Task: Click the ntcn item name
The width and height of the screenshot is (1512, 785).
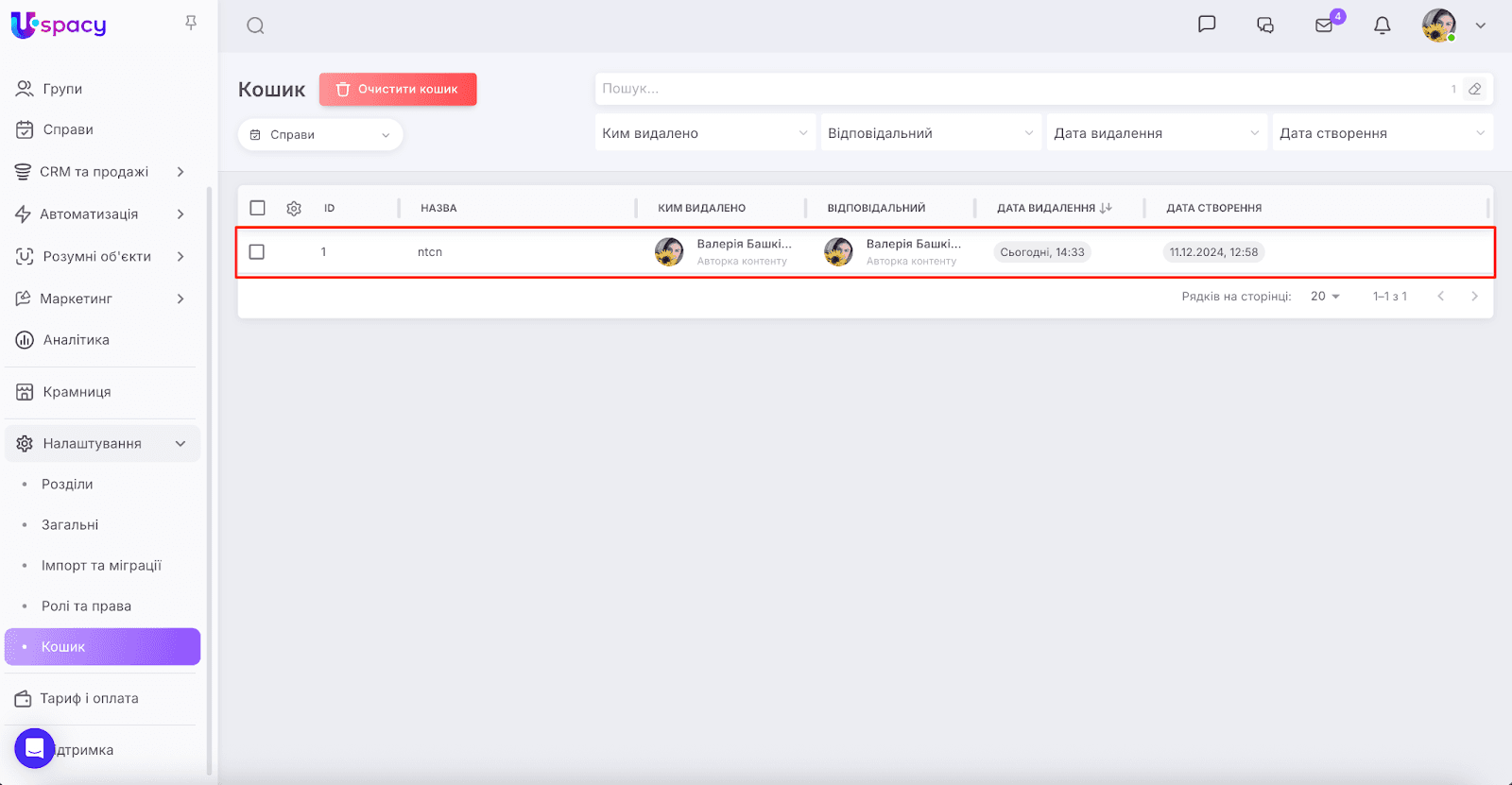Action: (x=430, y=252)
